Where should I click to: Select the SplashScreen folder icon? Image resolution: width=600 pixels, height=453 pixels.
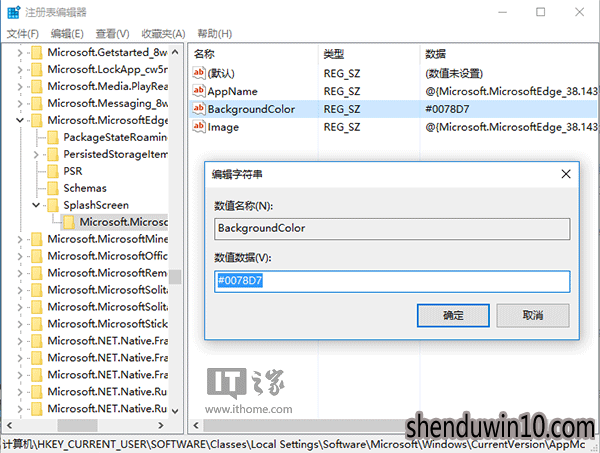tap(53, 205)
